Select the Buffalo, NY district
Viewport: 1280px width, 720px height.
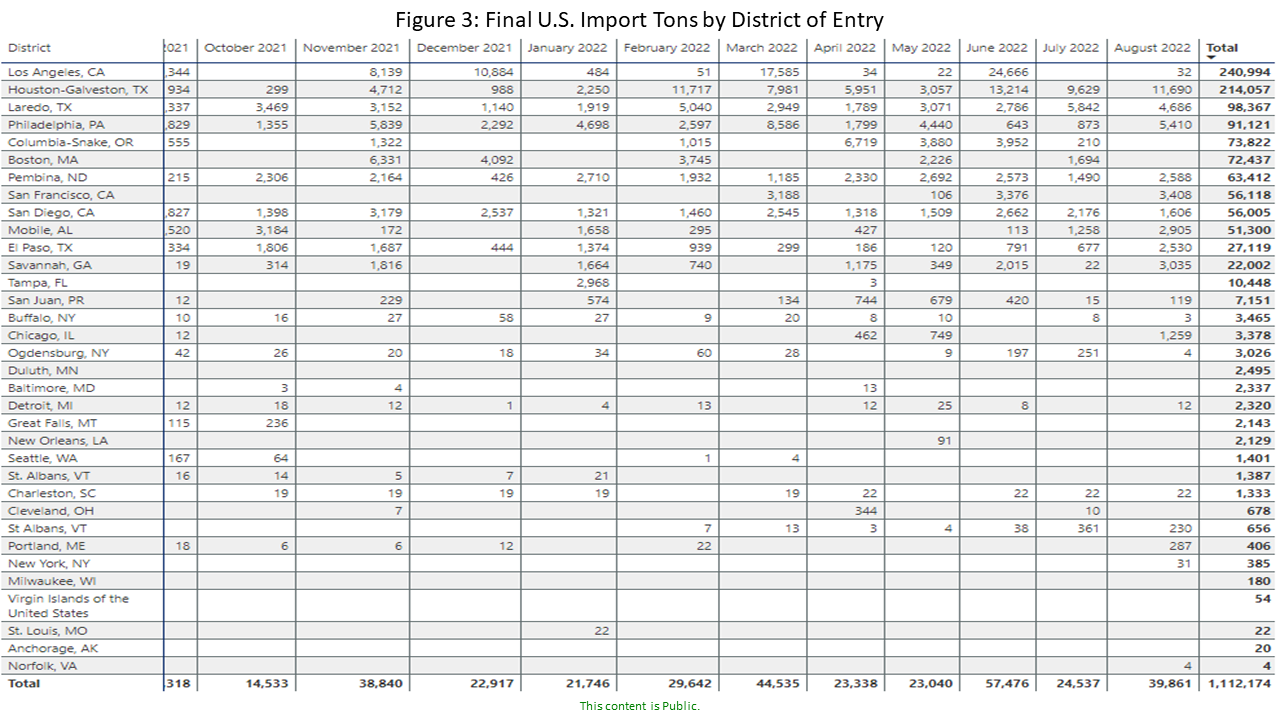pos(41,317)
